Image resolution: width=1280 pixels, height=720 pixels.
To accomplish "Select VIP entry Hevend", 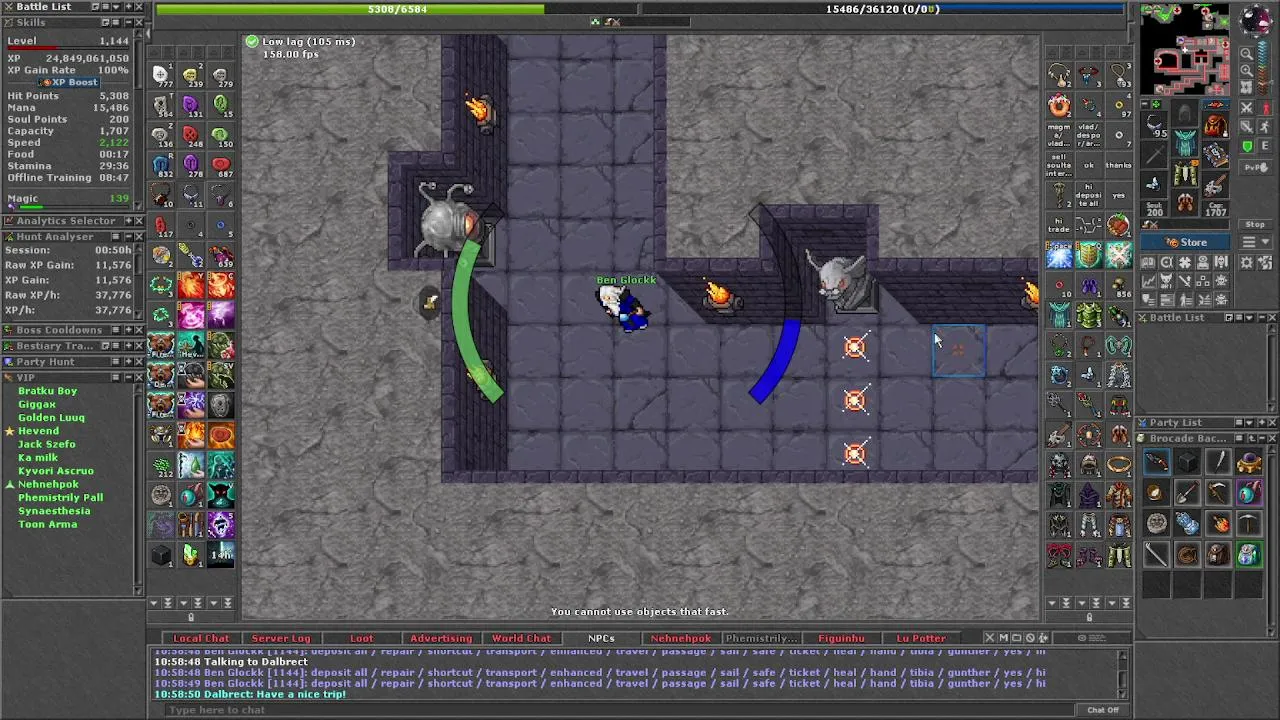I will click(x=38, y=431).
